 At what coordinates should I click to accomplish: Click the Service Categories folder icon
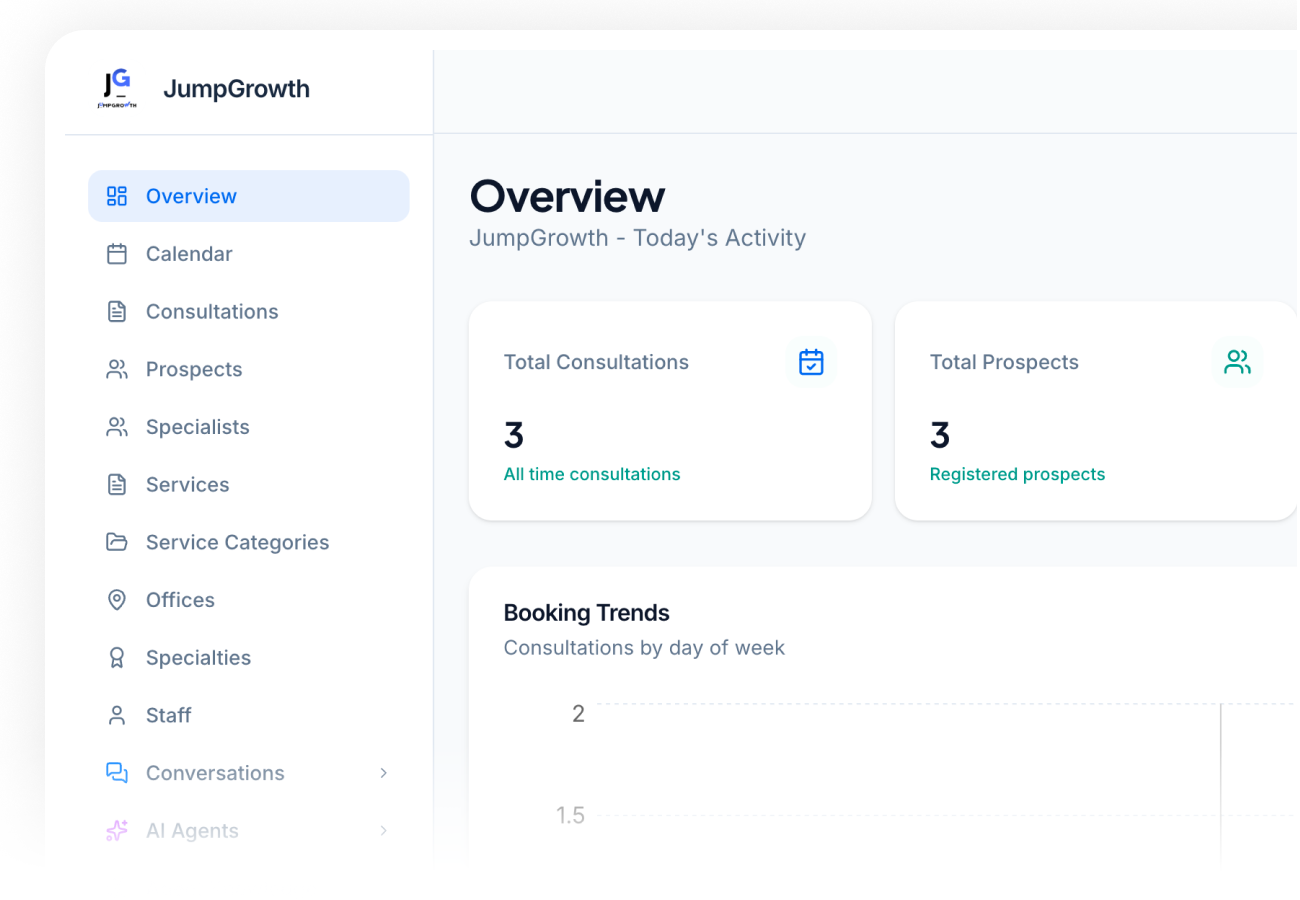(x=117, y=542)
